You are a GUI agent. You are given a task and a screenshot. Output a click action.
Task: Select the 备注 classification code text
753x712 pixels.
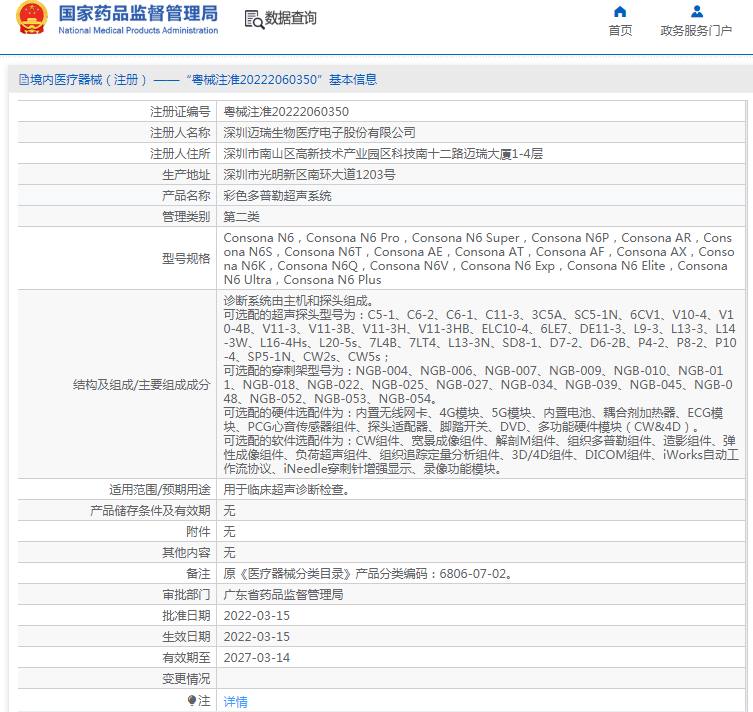pyautogui.click(x=368, y=574)
